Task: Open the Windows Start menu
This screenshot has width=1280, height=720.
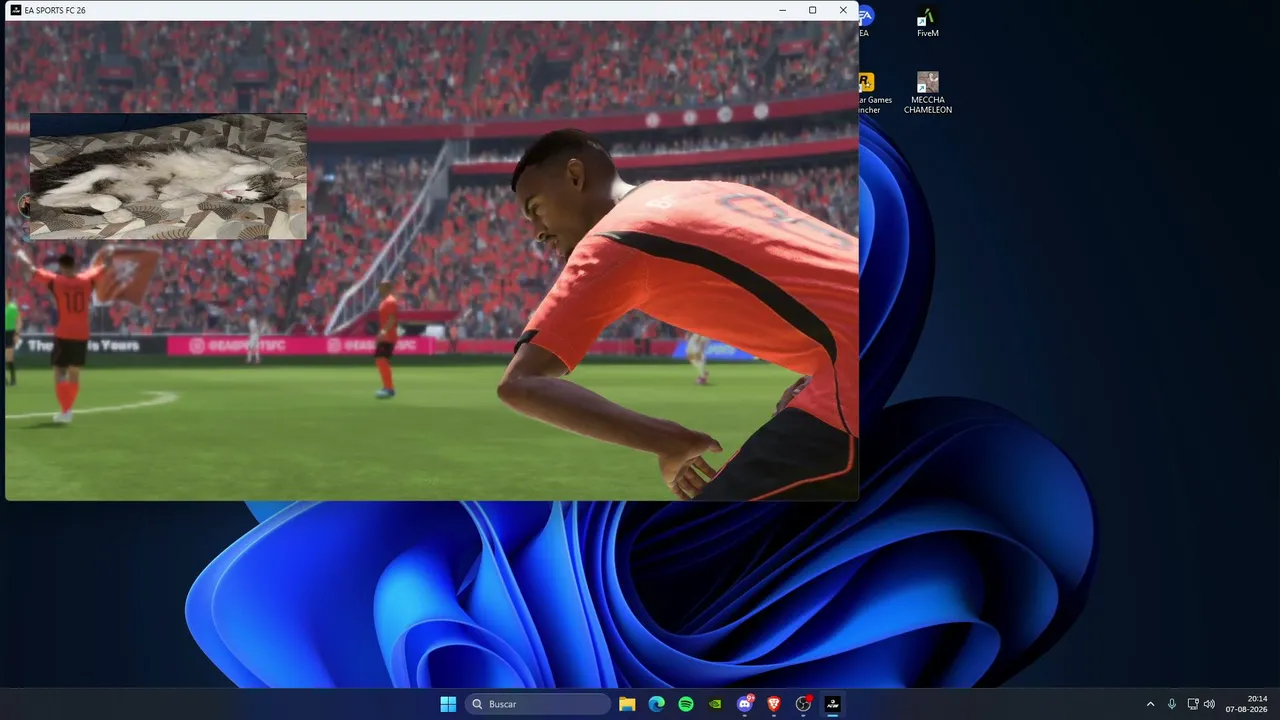Action: (448, 704)
